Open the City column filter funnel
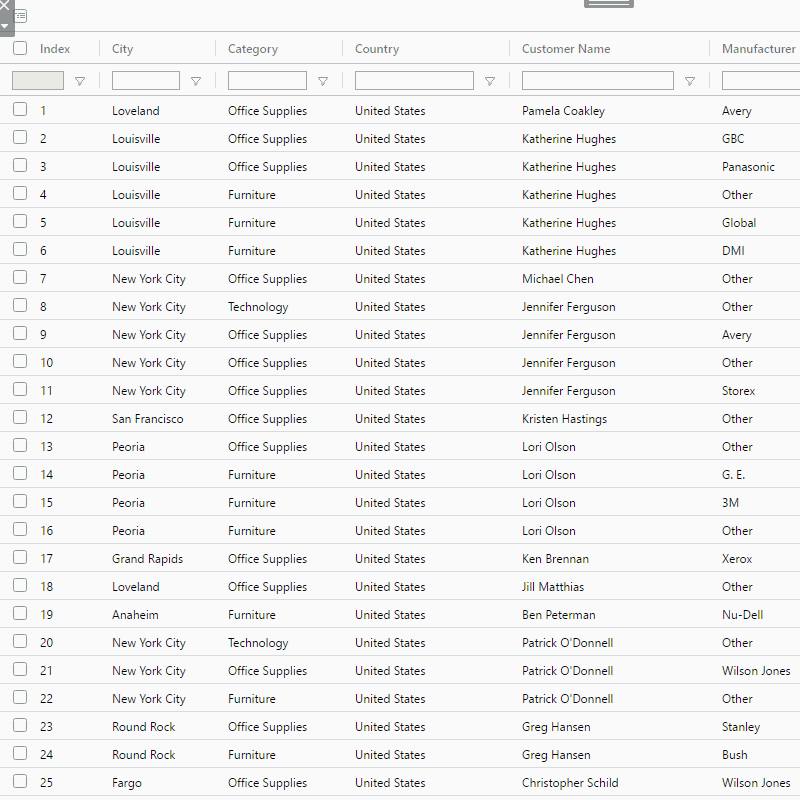 (196, 82)
